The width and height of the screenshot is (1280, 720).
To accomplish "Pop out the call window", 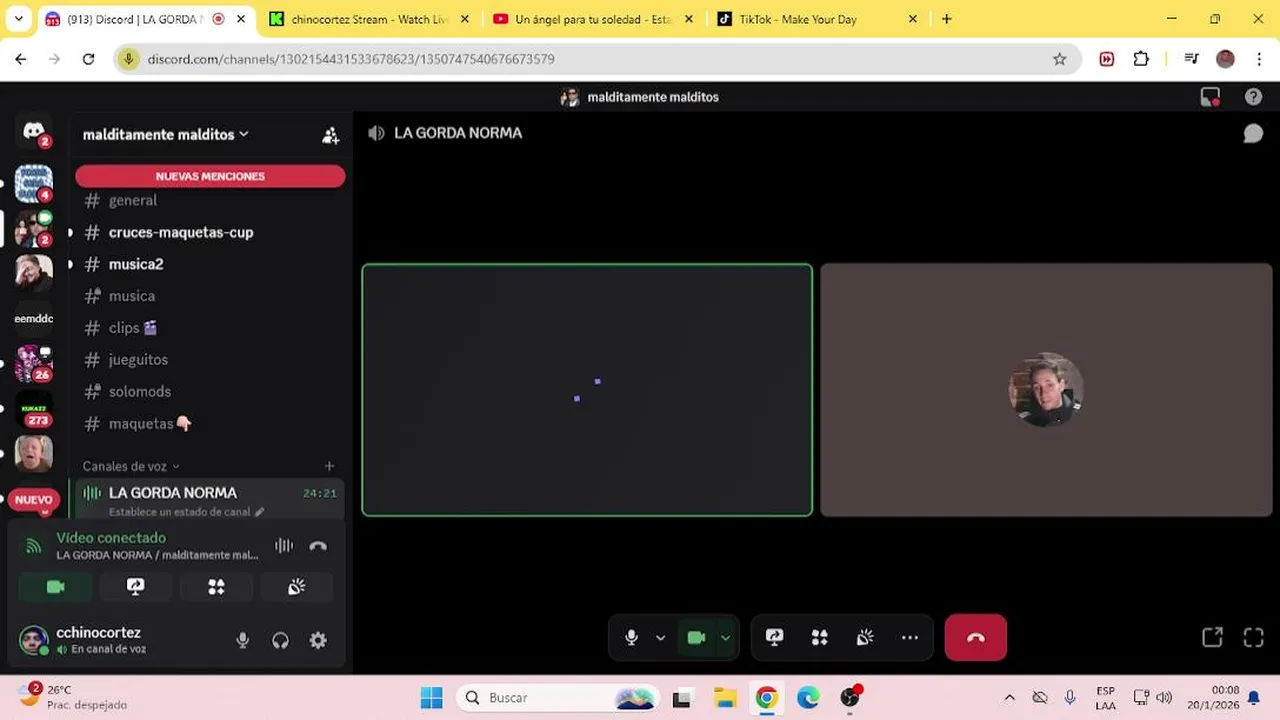I will [1212, 637].
